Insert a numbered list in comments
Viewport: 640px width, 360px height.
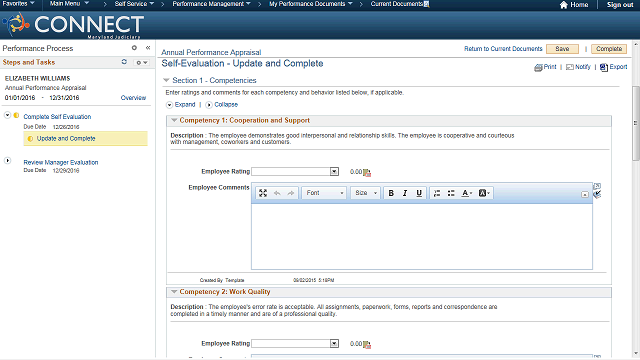point(437,193)
